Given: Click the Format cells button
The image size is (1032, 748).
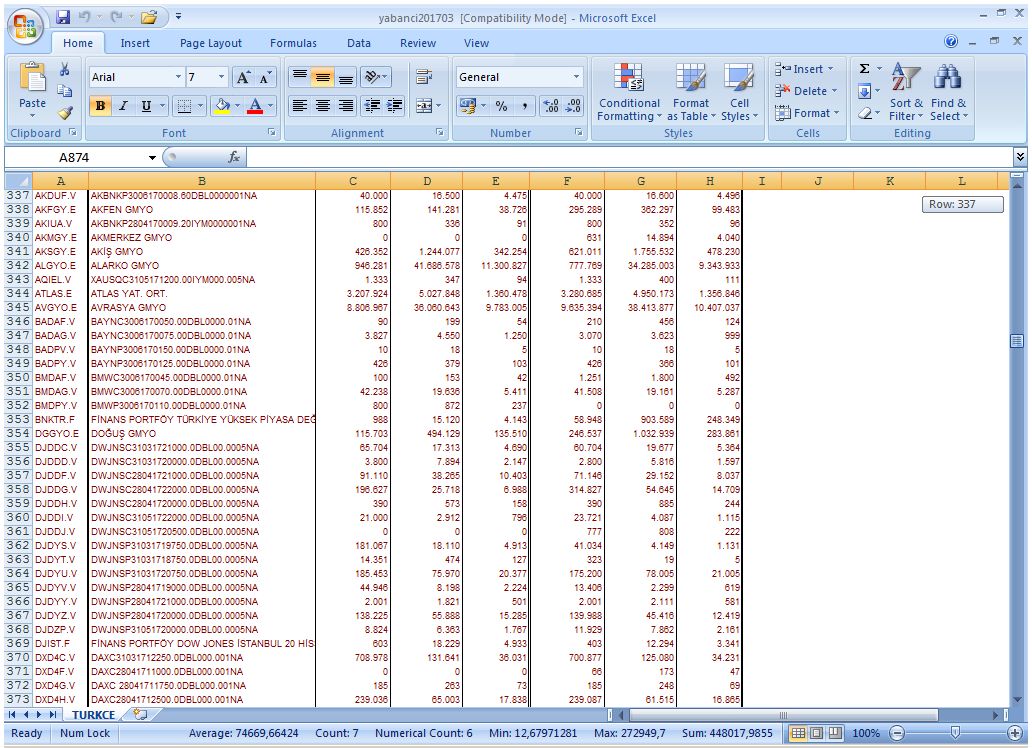Looking at the screenshot, I should pyautogui.click(x=808, y=113).
